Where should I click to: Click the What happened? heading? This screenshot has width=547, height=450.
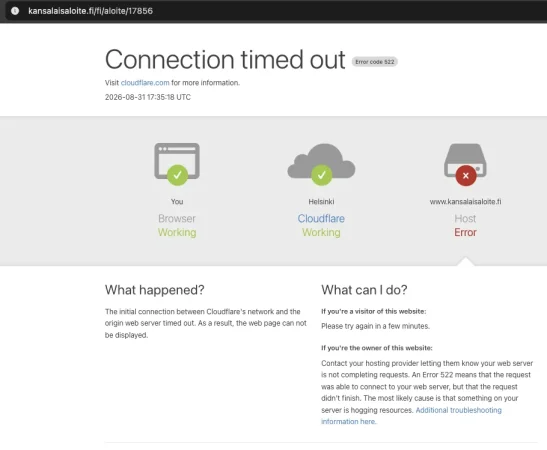tap(155, 290)
